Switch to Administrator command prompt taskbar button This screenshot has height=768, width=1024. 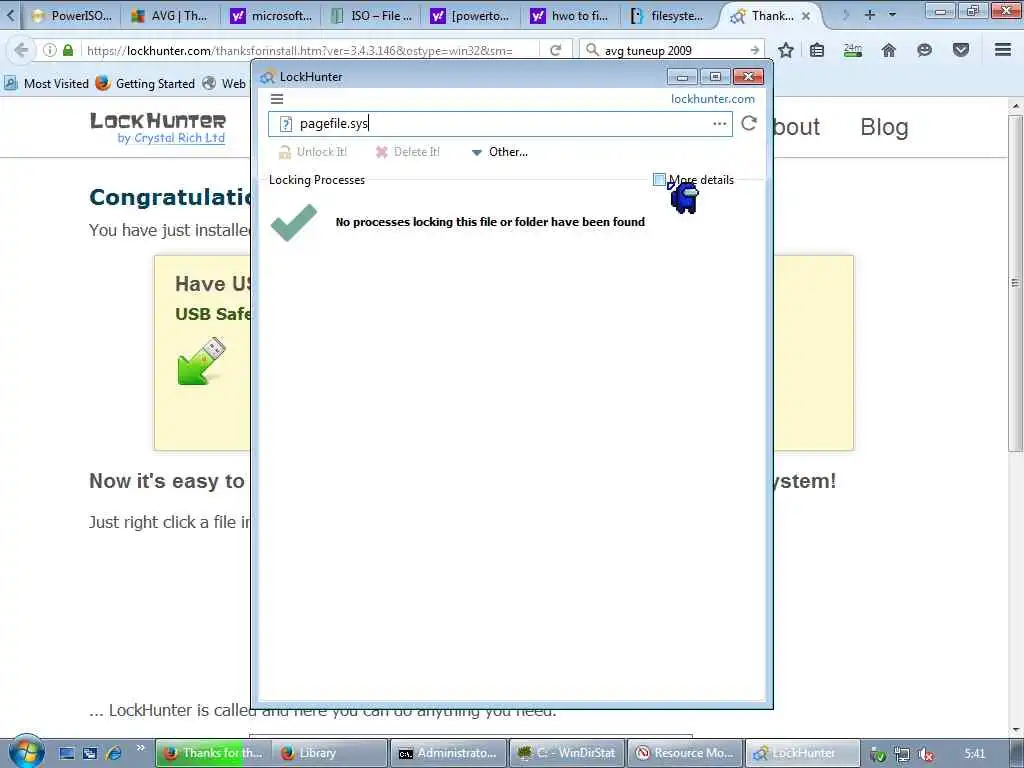point(448,753)
